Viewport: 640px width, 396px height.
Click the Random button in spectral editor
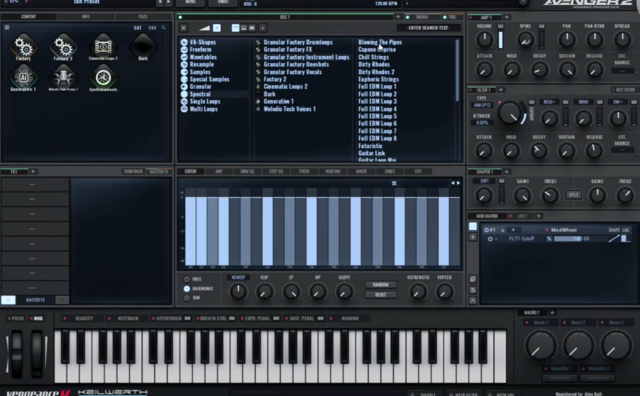[x=380, y=285]
